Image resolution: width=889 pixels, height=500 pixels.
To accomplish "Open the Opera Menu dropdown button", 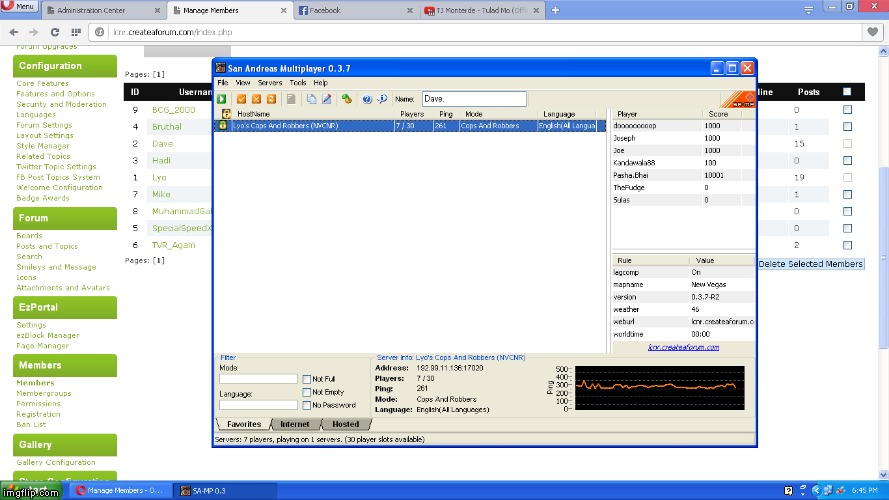I will 19,7.
